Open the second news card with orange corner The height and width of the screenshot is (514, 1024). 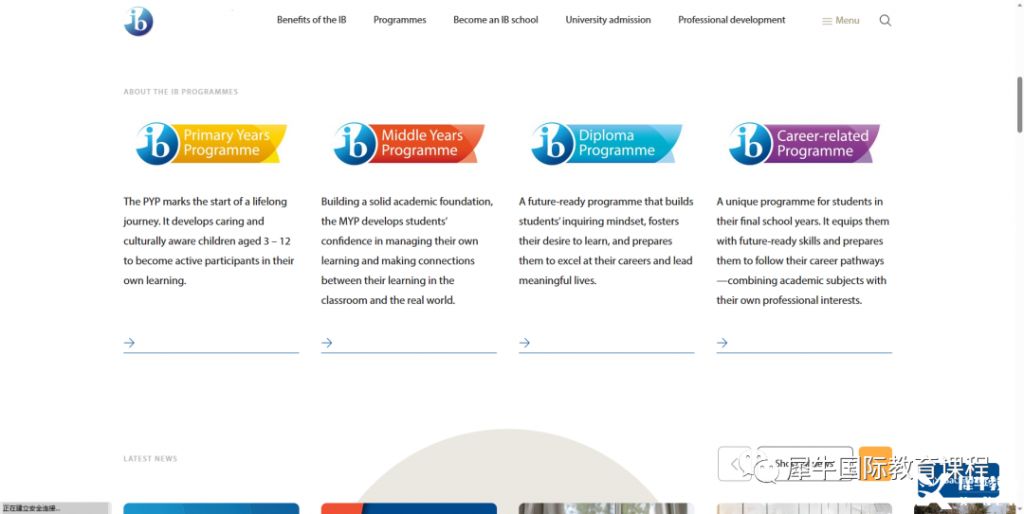[409, 508]
